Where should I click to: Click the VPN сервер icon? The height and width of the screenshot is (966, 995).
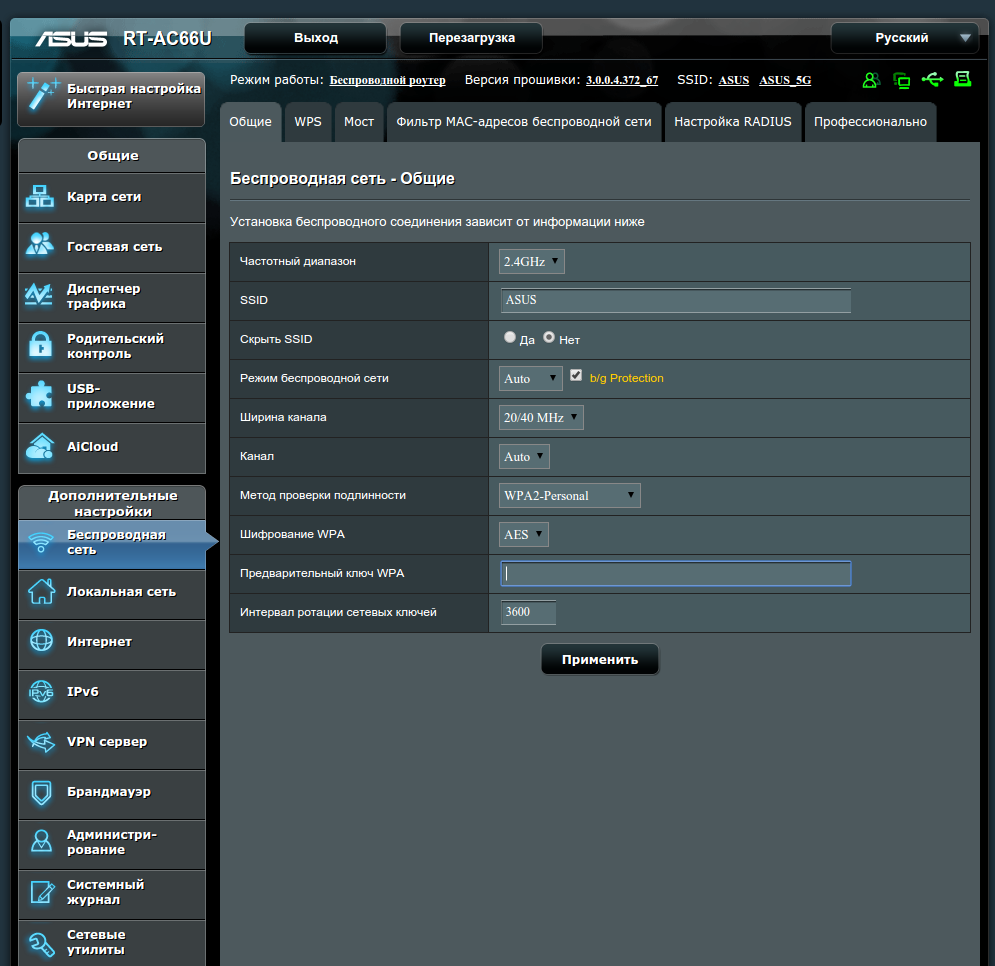click(41, 741)
